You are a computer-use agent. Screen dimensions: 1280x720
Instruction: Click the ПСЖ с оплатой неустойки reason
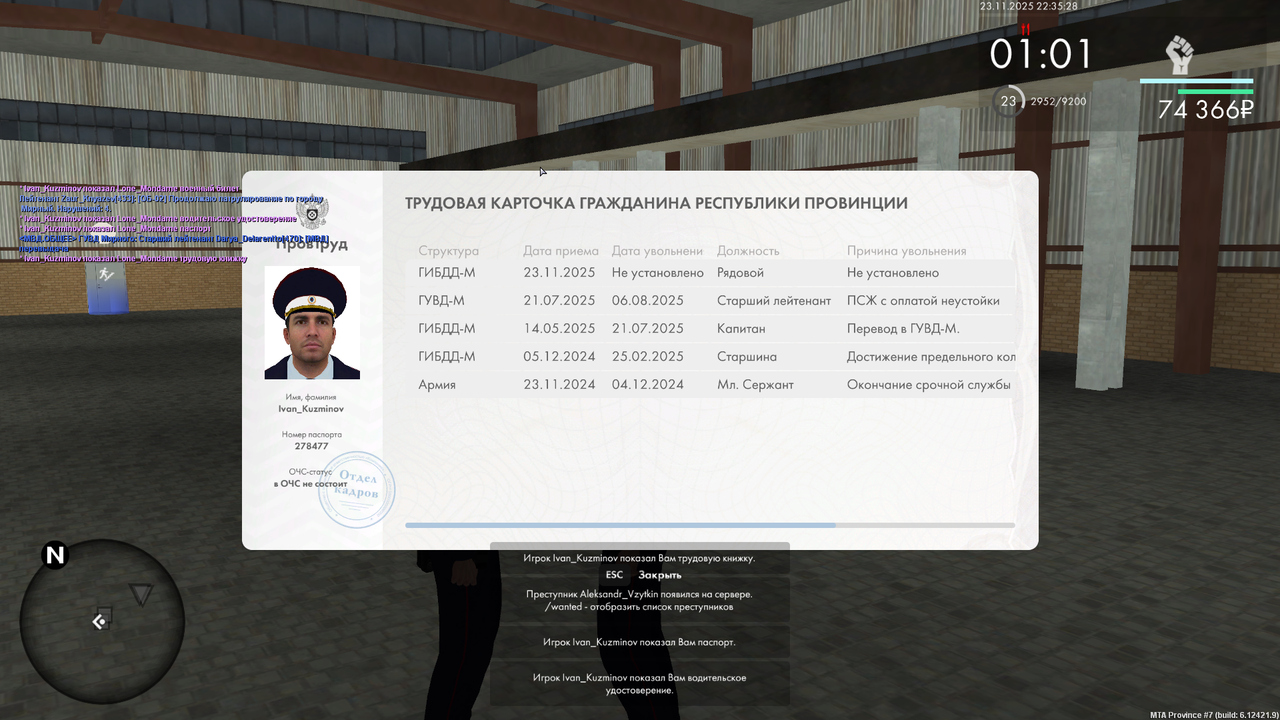point(923,301)
